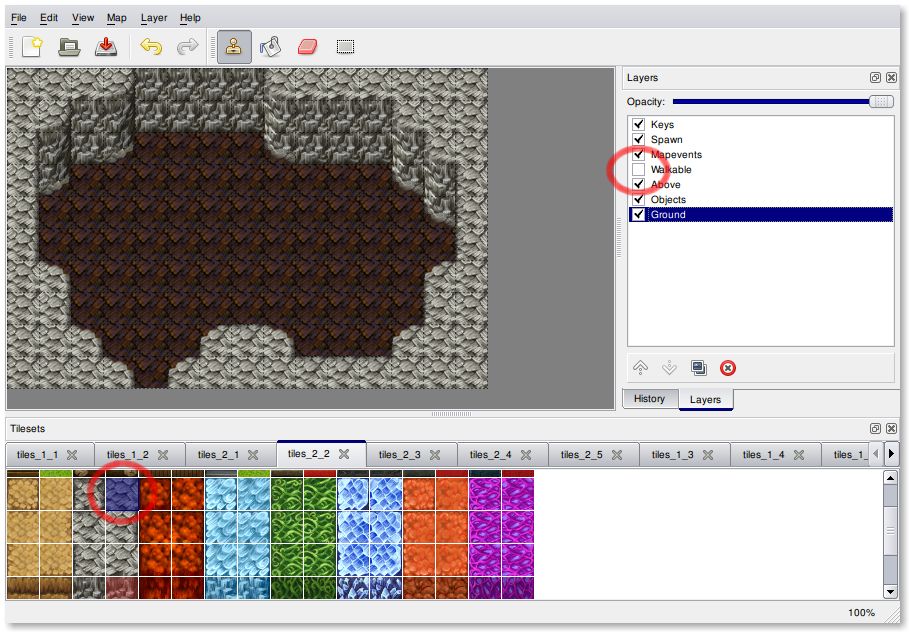Select the Rectangular Select tool
This screenshot has width=909, height=632.
(345, 47)
